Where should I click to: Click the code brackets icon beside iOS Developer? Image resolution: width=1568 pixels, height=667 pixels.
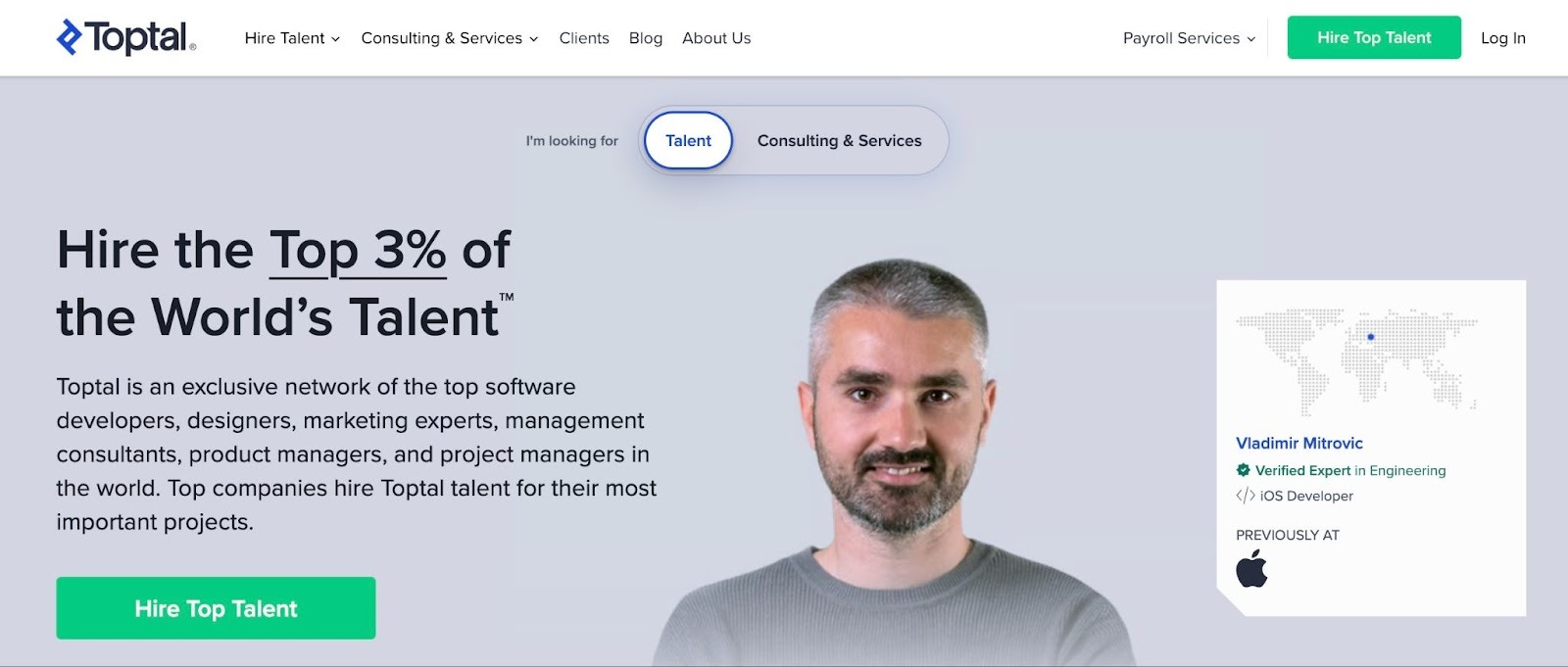point(1246,496)
